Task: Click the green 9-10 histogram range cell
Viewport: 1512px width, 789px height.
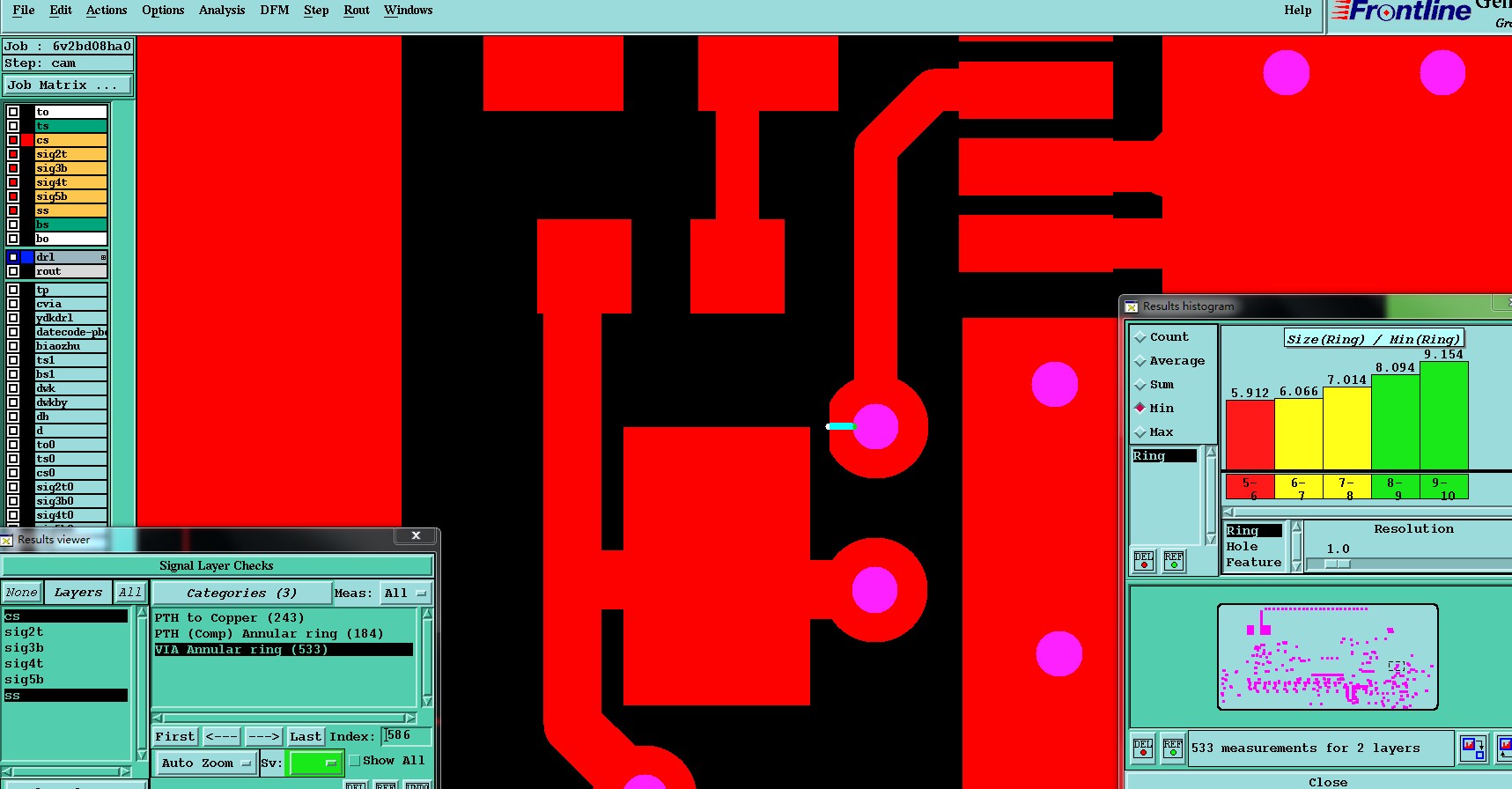Action: pos(1443,487)
